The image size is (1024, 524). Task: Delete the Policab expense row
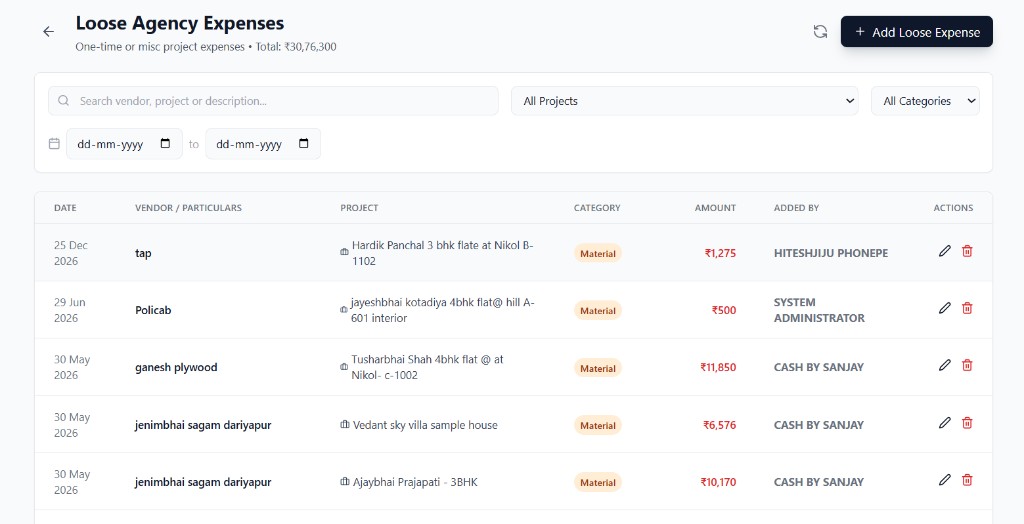[967, 308]
